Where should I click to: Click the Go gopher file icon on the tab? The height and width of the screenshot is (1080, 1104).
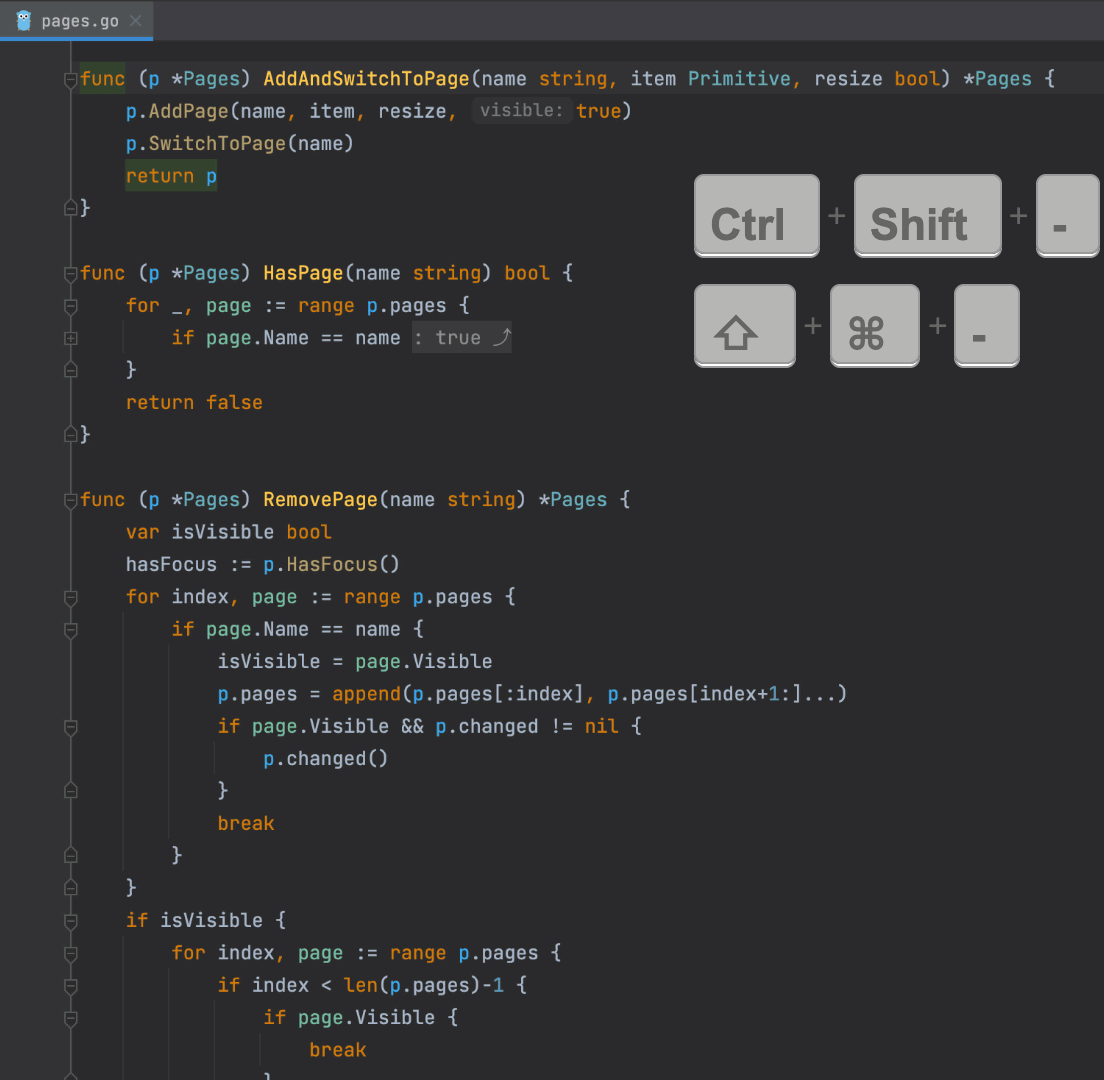[24, 21]
